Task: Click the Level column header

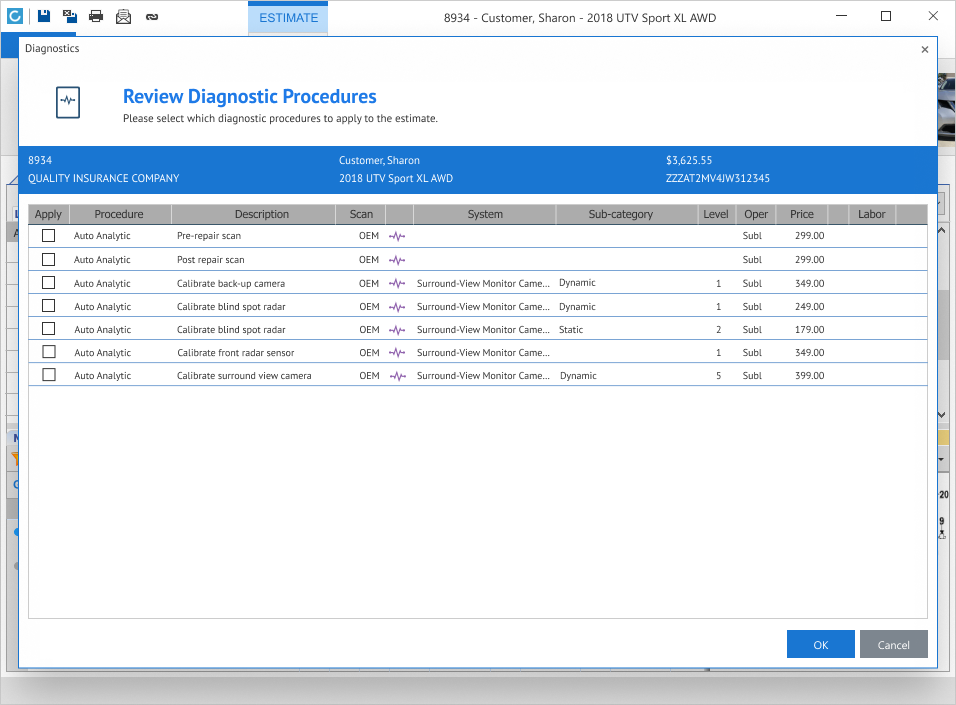Action: [716, 214]
